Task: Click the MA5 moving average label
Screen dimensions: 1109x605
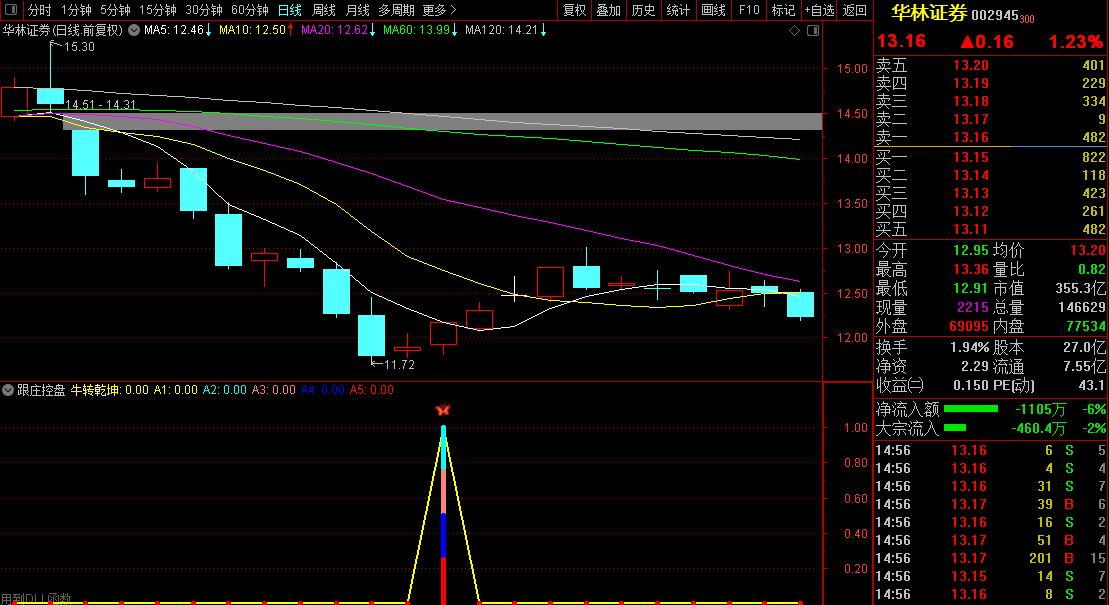Action: [175, 30]
